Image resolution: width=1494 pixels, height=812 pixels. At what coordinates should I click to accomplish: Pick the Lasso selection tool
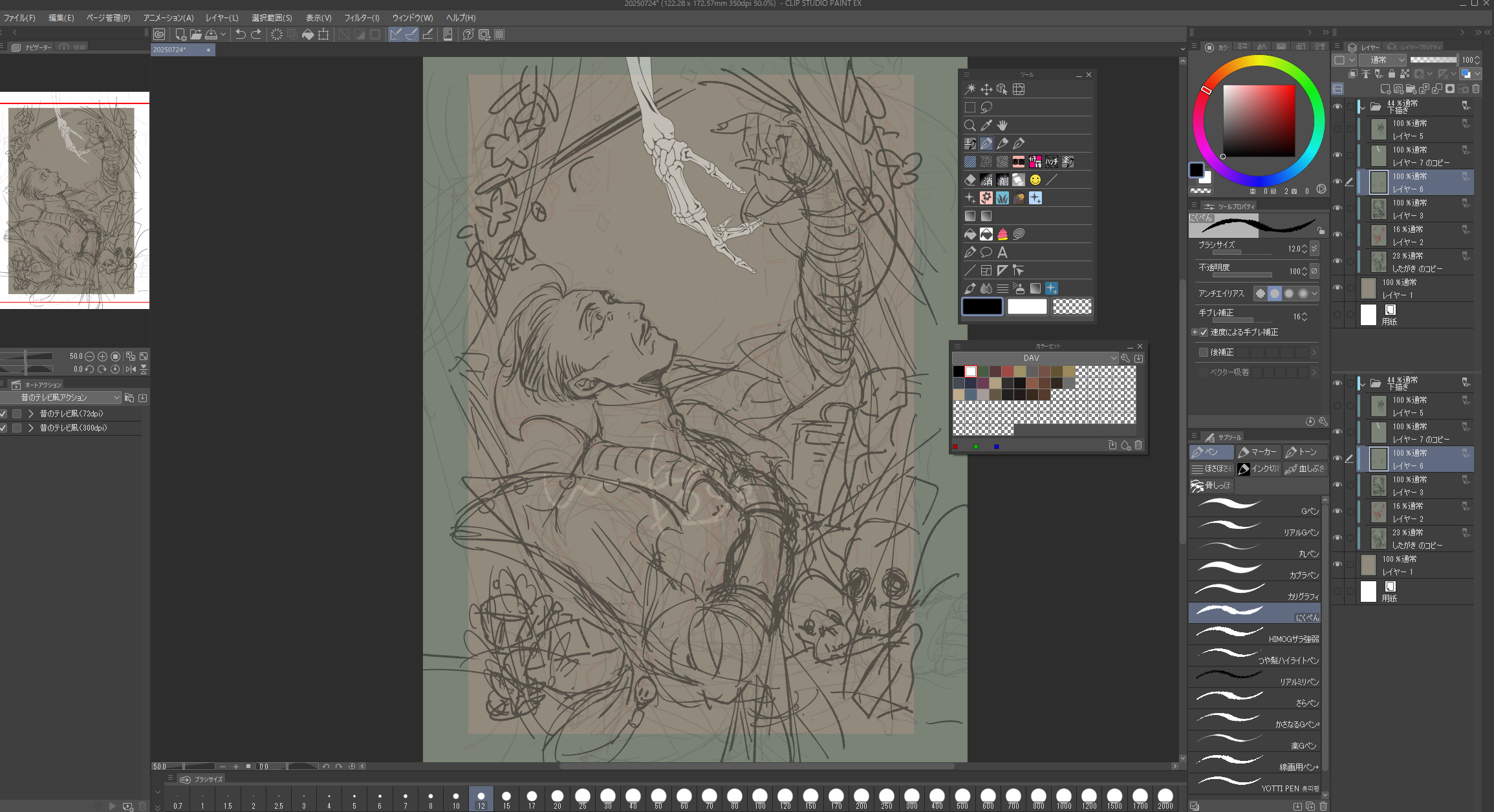[x=986, y=107]
